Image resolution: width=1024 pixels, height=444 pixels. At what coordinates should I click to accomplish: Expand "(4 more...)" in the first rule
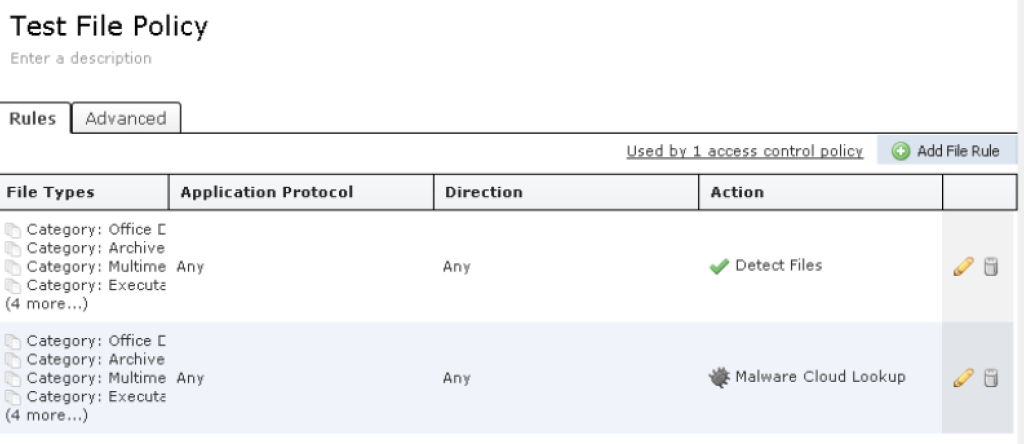[46, 304]
